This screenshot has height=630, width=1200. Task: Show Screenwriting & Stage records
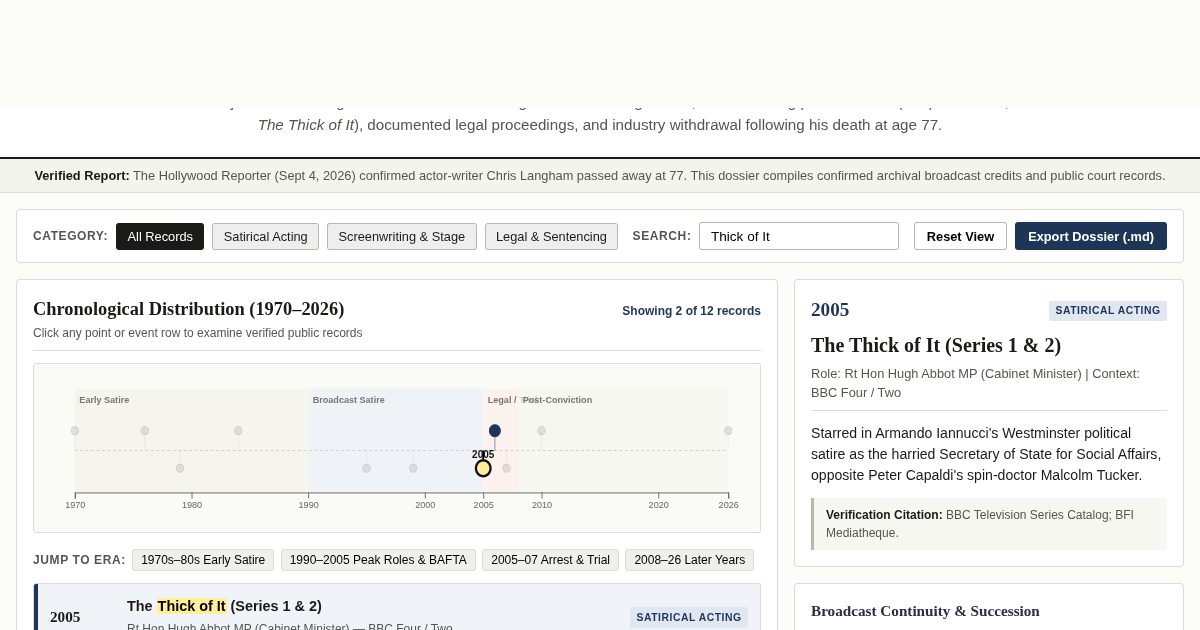(x=402, y=236)
